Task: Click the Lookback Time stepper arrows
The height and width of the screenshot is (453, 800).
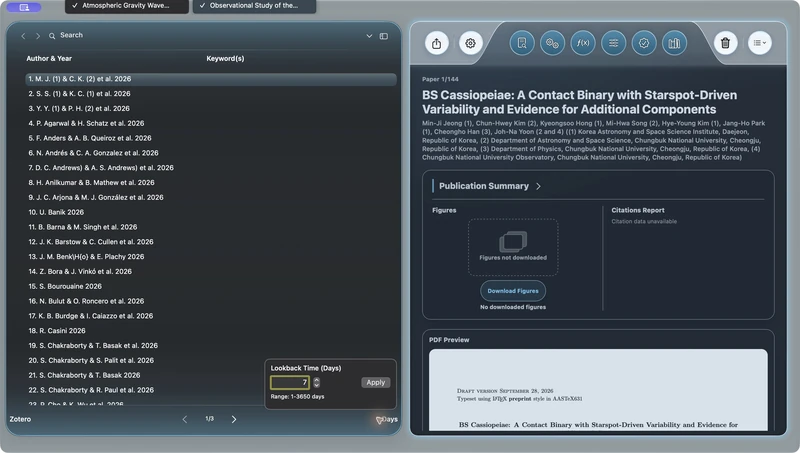Action: point(316,383)
